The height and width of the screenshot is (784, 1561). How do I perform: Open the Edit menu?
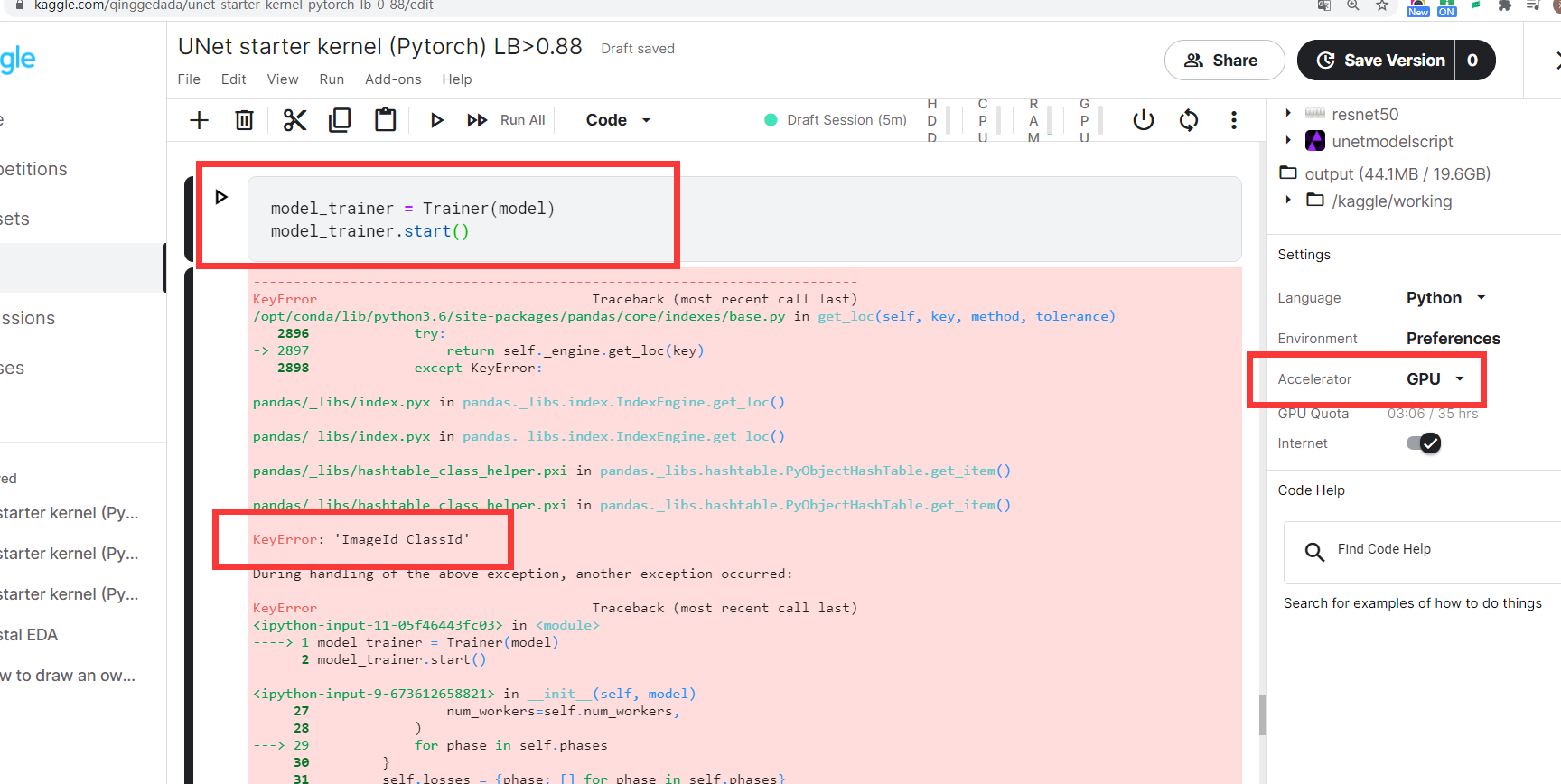click(233, 79)
